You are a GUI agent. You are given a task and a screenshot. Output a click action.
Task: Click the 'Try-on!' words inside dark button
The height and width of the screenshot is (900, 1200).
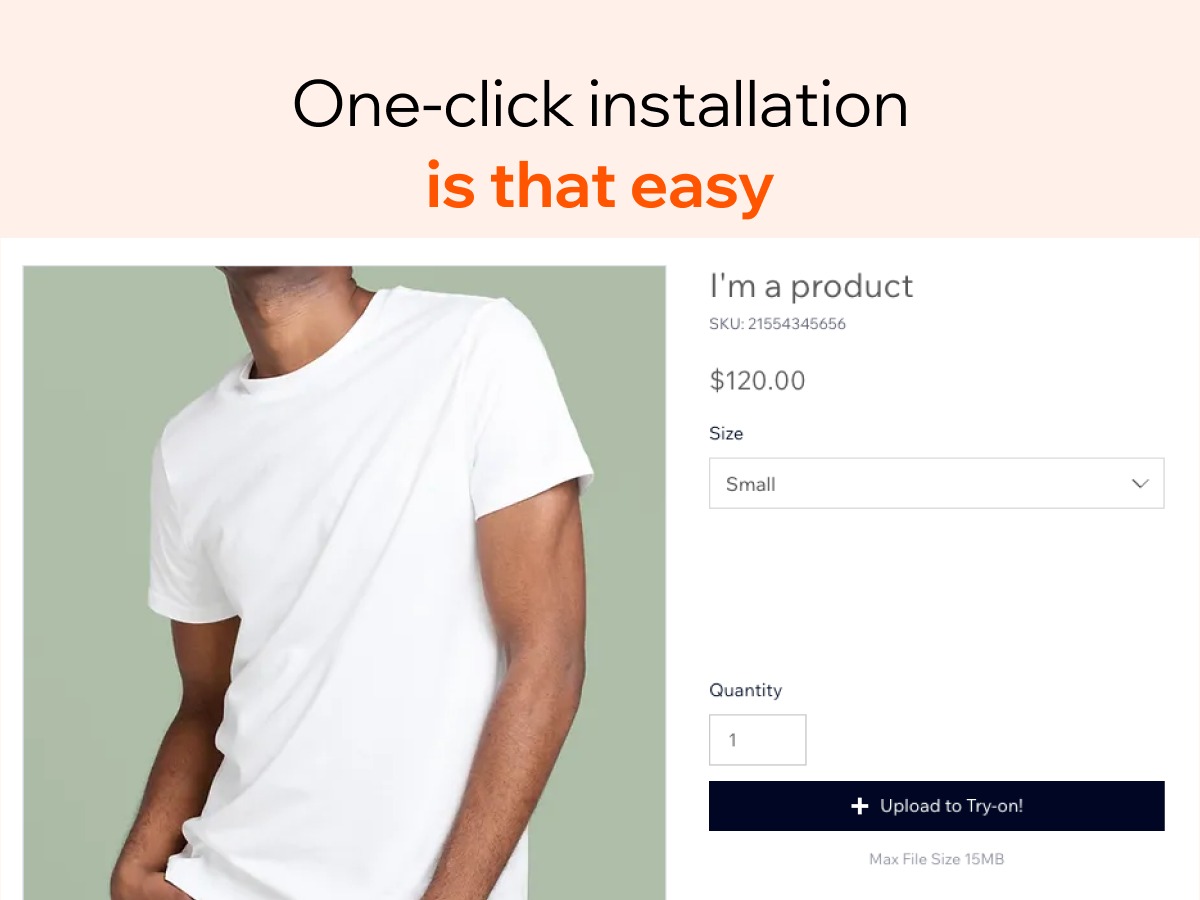(981, 806)
